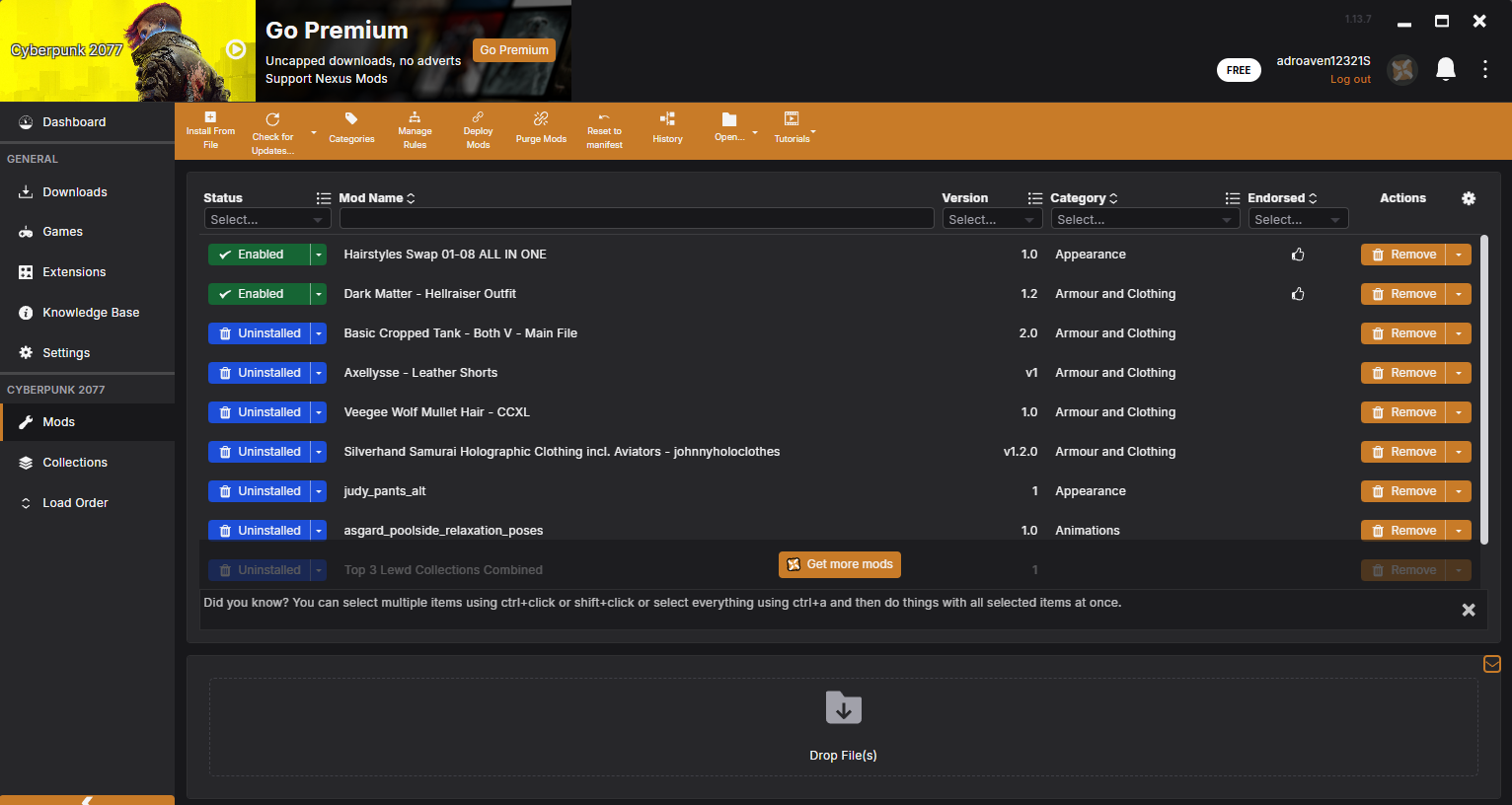Toggle Enabled status for Dark Matter - Hellraiser Outfit
The height and width of the screenshot is (805, 1512).
pyautogui.click(x=260, y=294)
